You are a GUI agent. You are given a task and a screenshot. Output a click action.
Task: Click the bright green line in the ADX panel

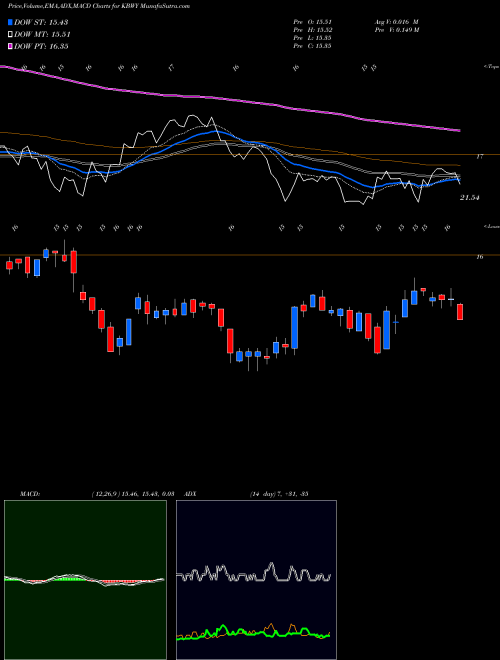(x=253, y=632)
